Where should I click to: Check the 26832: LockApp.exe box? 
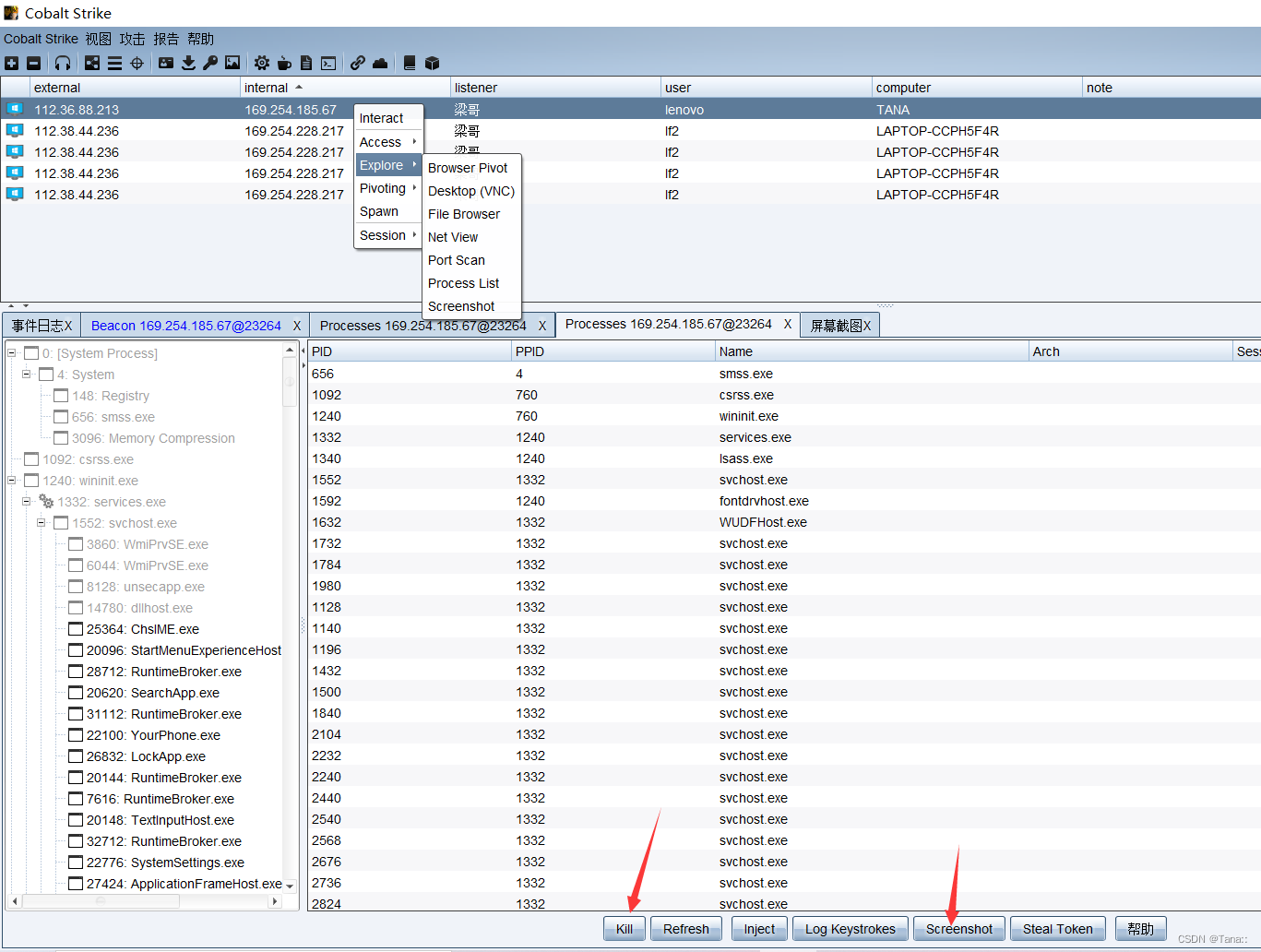tap(76, 756)
